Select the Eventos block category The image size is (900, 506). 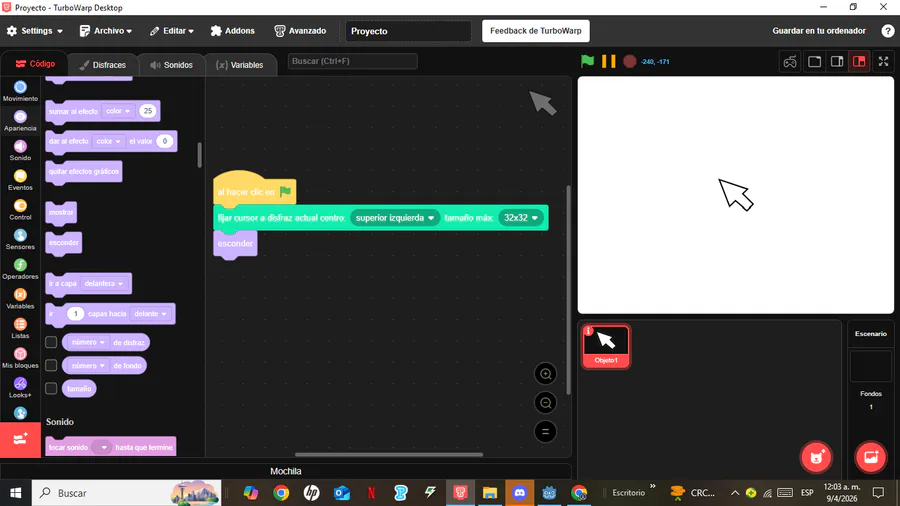click(x=20, y=180)
